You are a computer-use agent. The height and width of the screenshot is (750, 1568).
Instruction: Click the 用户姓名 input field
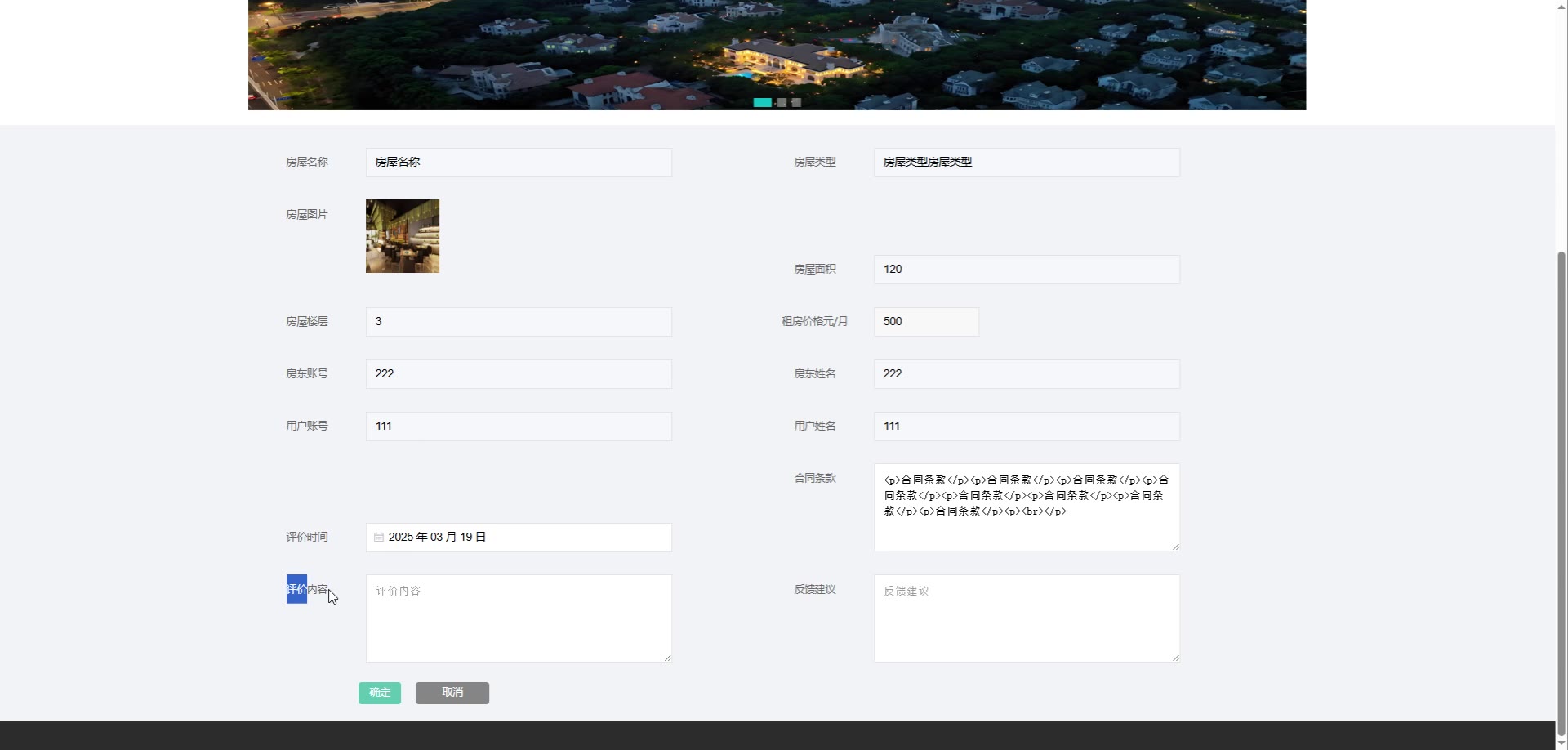click(x=1027, y=426)
